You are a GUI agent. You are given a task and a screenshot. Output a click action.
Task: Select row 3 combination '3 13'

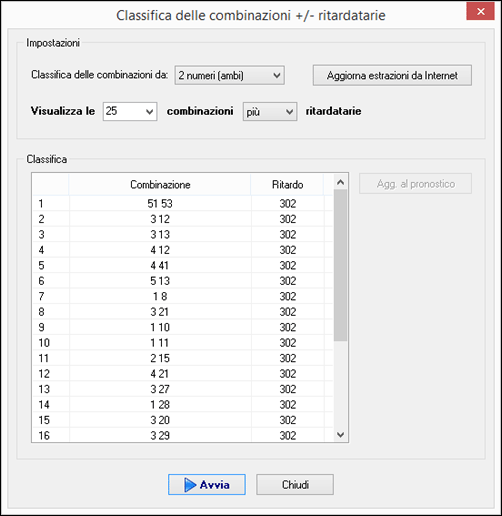160,234
